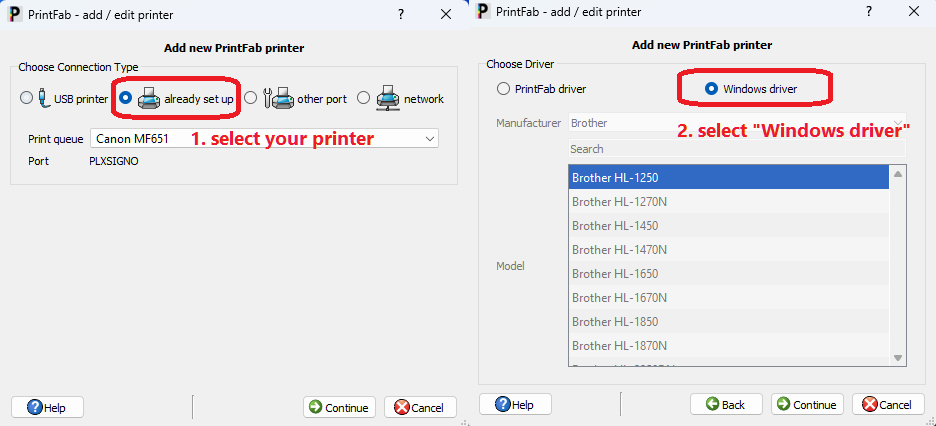
Task: Click the USB cable icon
Action: 43,98
